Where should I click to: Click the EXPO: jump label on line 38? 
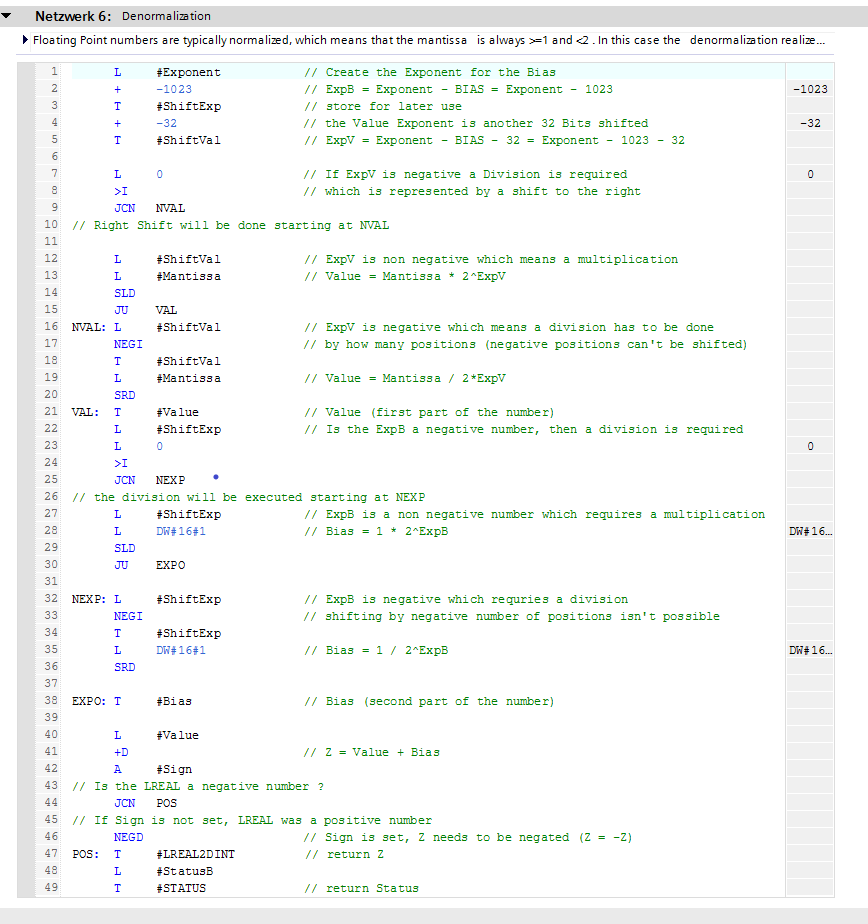click(88, 701)
